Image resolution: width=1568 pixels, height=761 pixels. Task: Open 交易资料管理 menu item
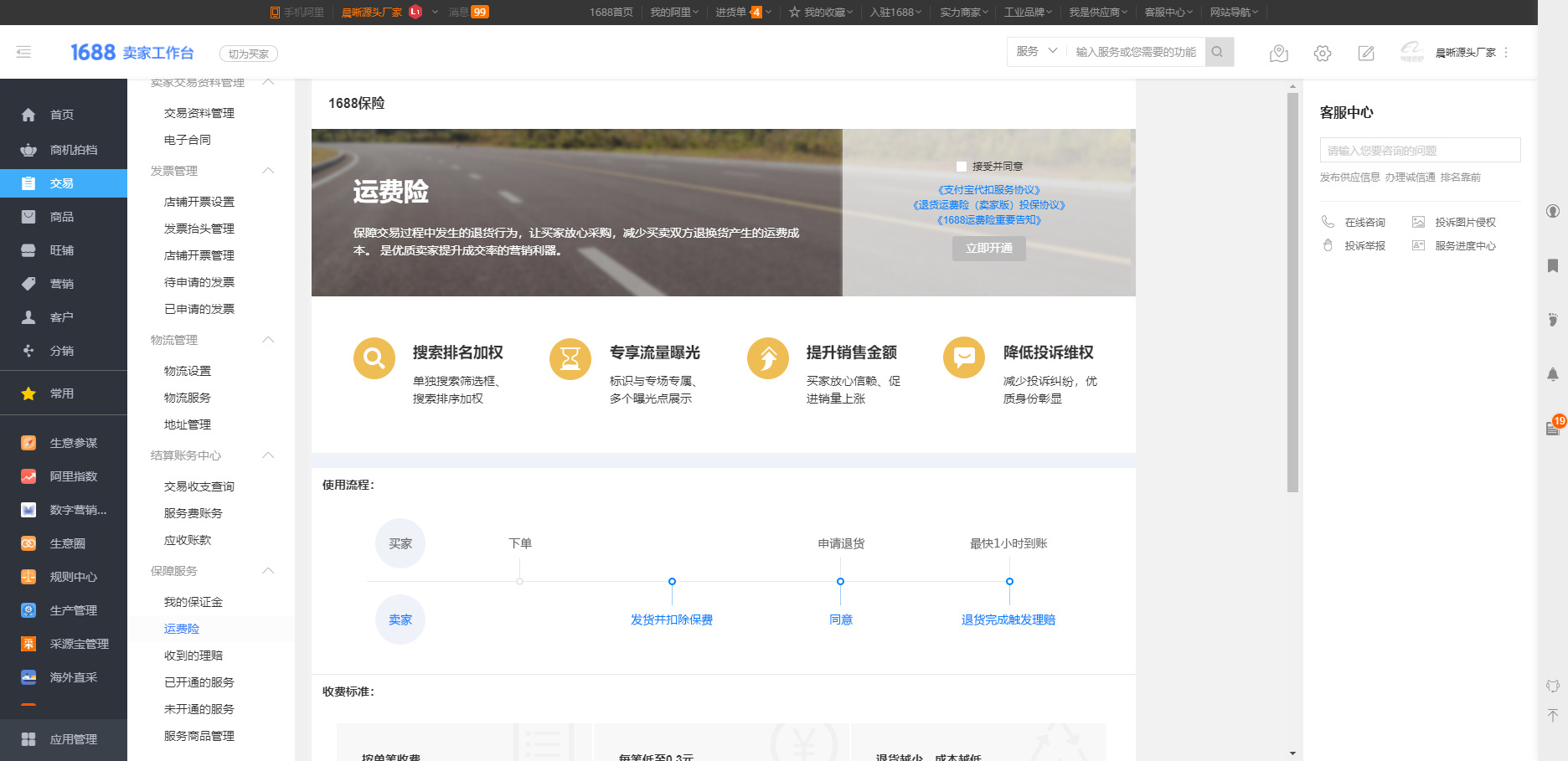(x=199, y=113)
